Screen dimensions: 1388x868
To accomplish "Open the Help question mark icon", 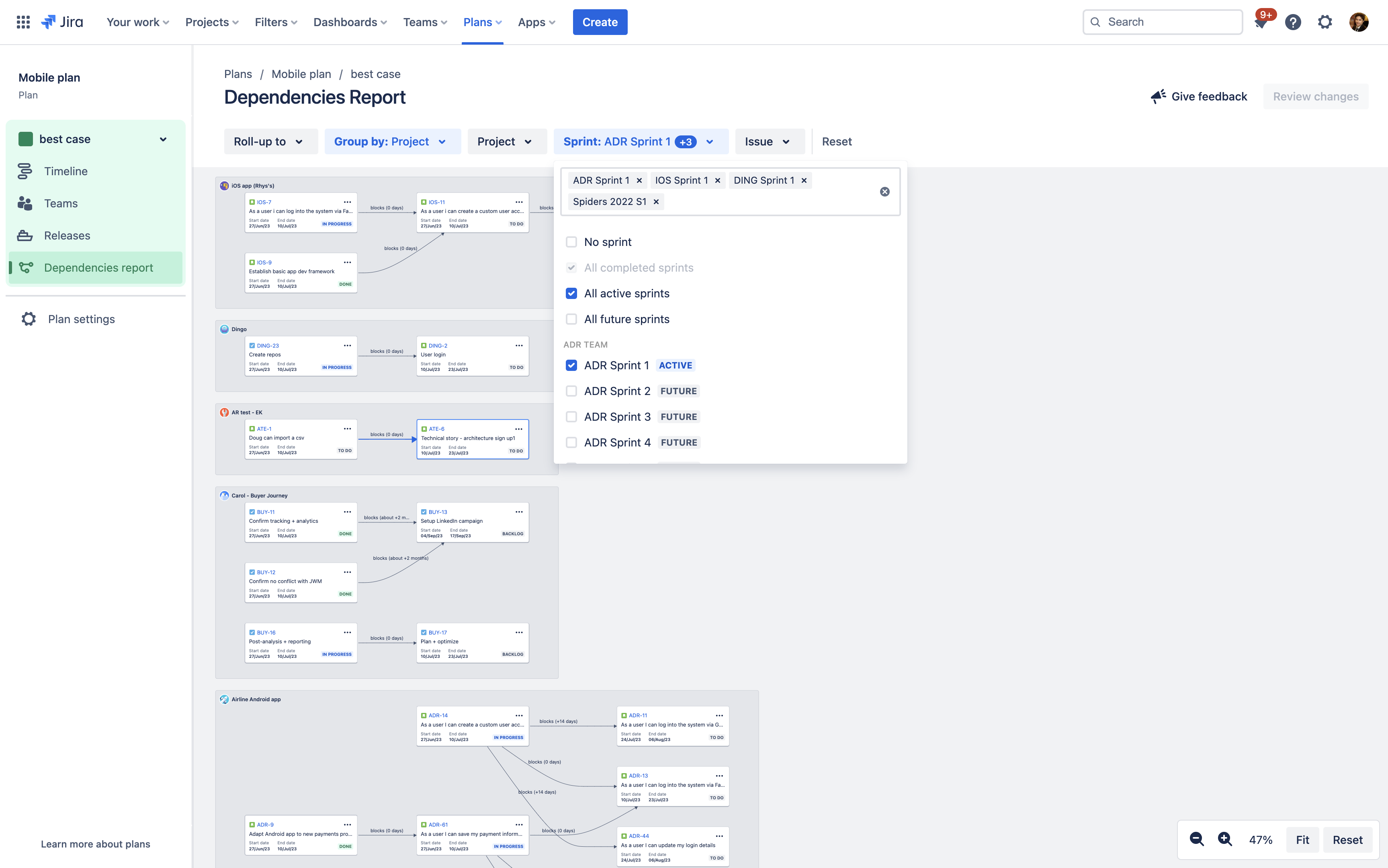I will coord(1293,22).
